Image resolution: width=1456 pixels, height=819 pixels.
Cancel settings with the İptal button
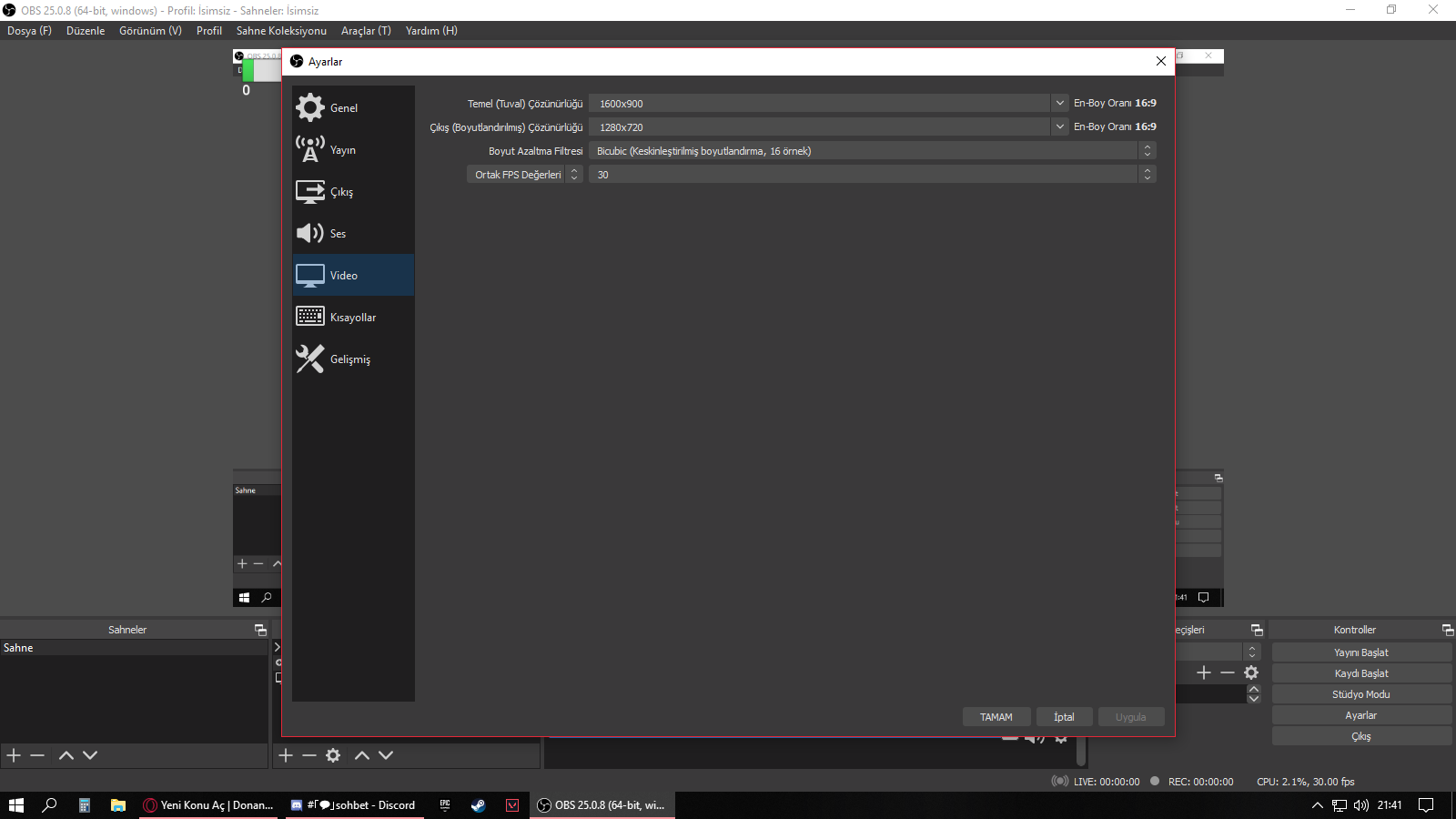pyautogui.click(x=1064, y=717)
